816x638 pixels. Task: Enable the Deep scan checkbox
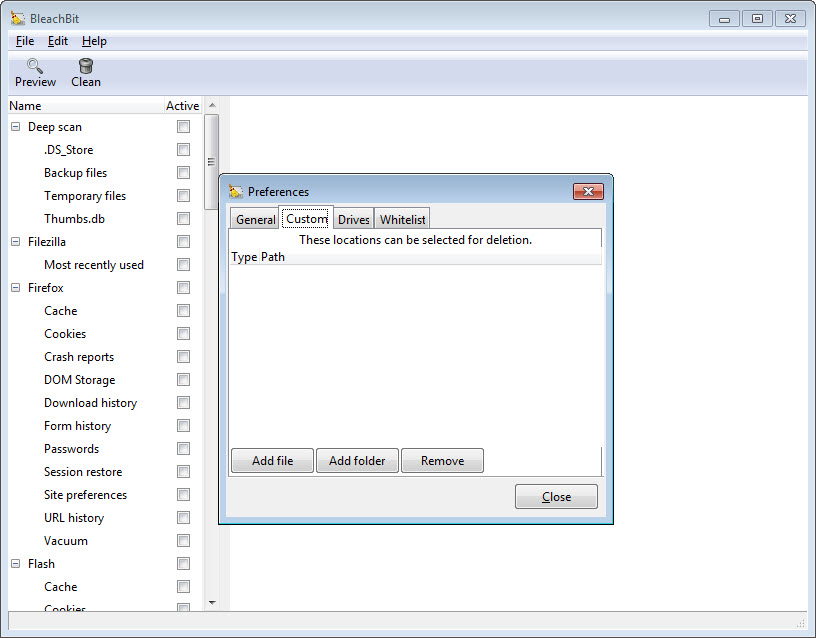pos(183,127)
